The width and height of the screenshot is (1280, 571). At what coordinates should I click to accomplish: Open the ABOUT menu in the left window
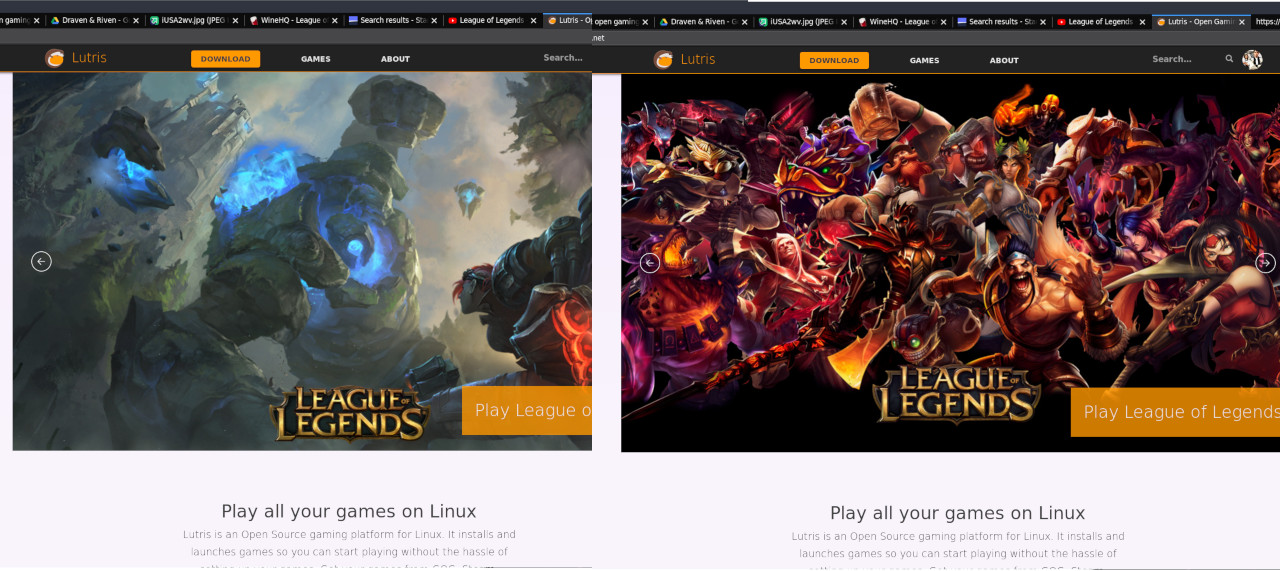(395, 59)
